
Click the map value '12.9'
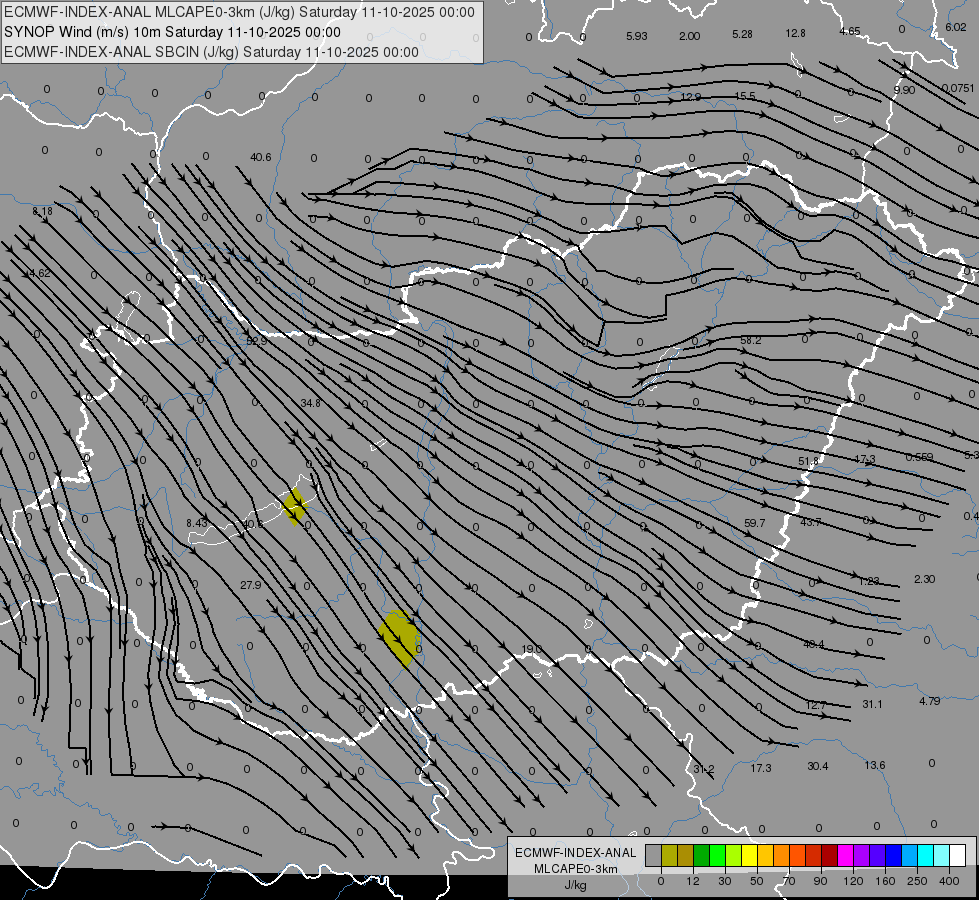(x=691, y=97)
